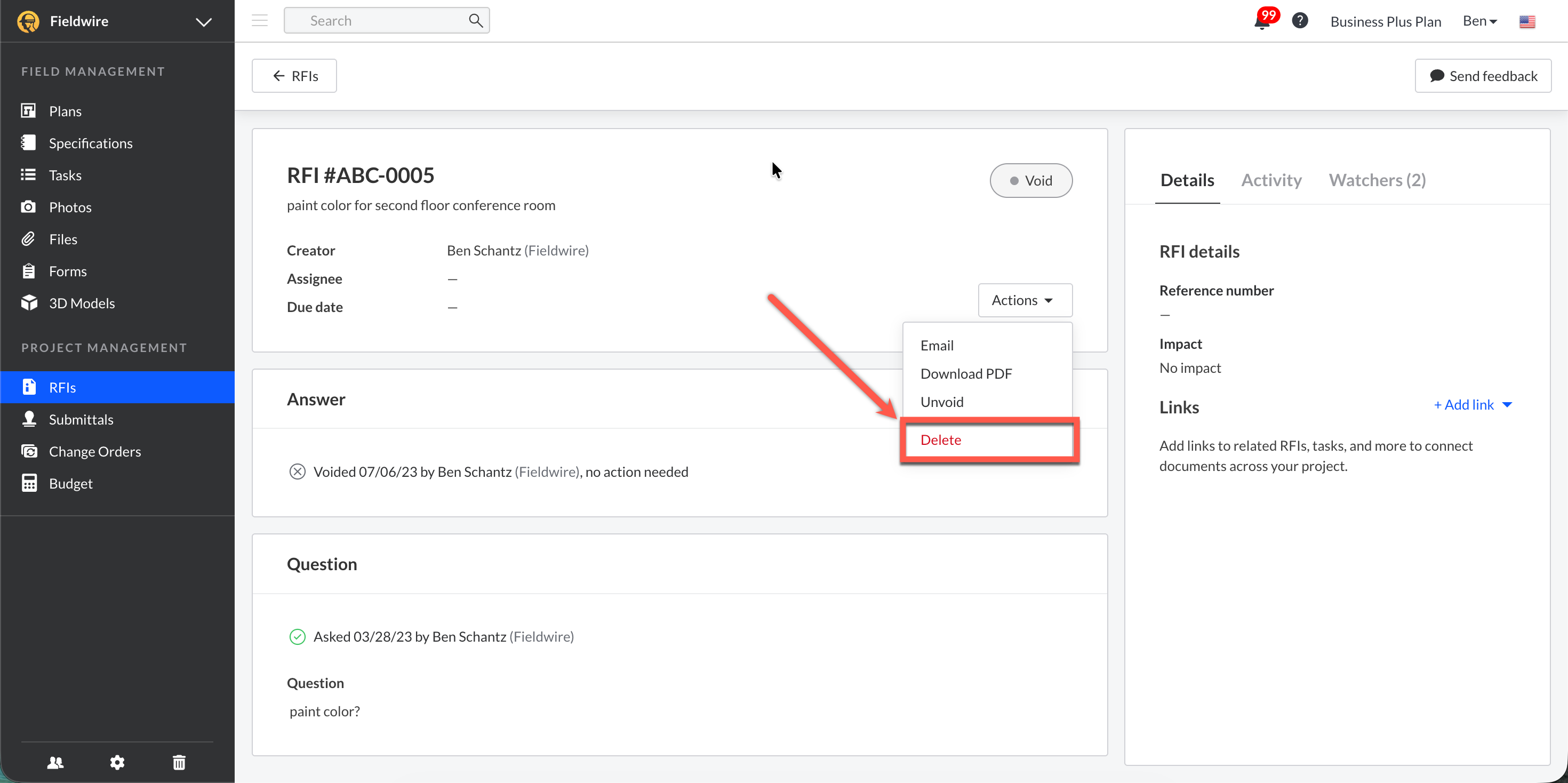The height and width of the screenshot is (783, 1568).
Task: Select the US flag language icon
Action: pyautogui.click(x=1527, y=22)
